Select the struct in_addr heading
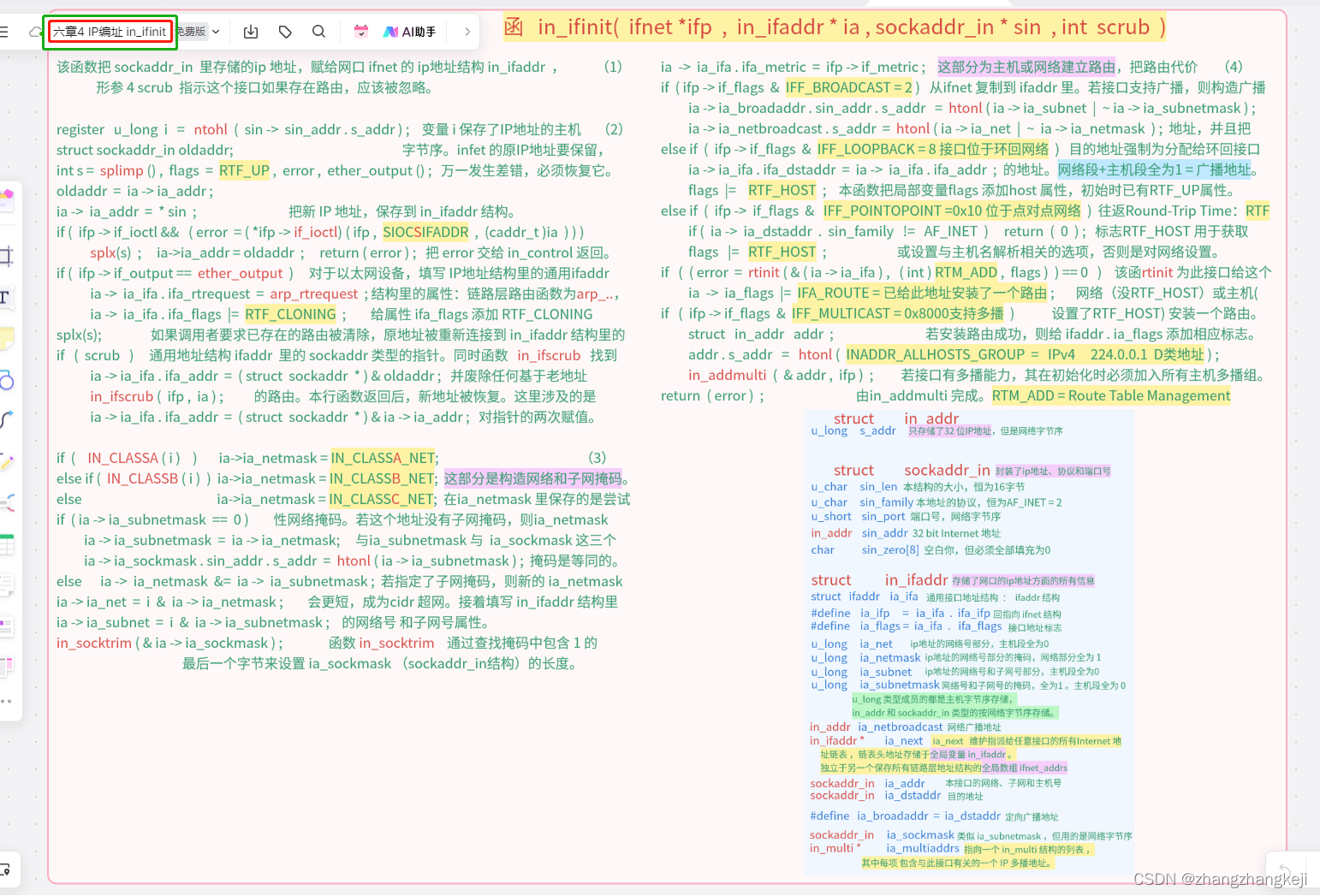Screen dimensions: 1320x896 point(896,418)
